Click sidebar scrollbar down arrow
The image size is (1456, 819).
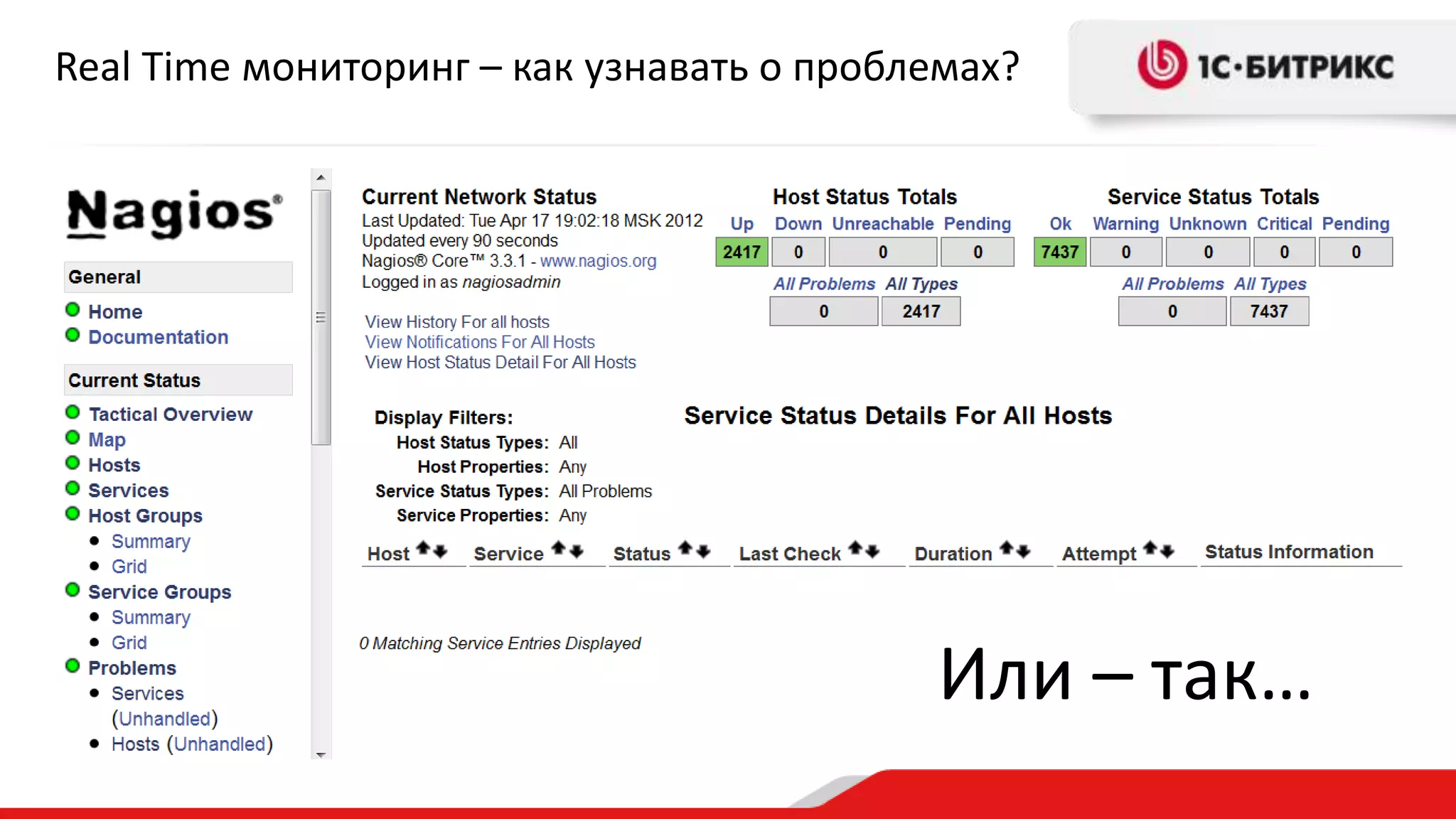(321, 754)
